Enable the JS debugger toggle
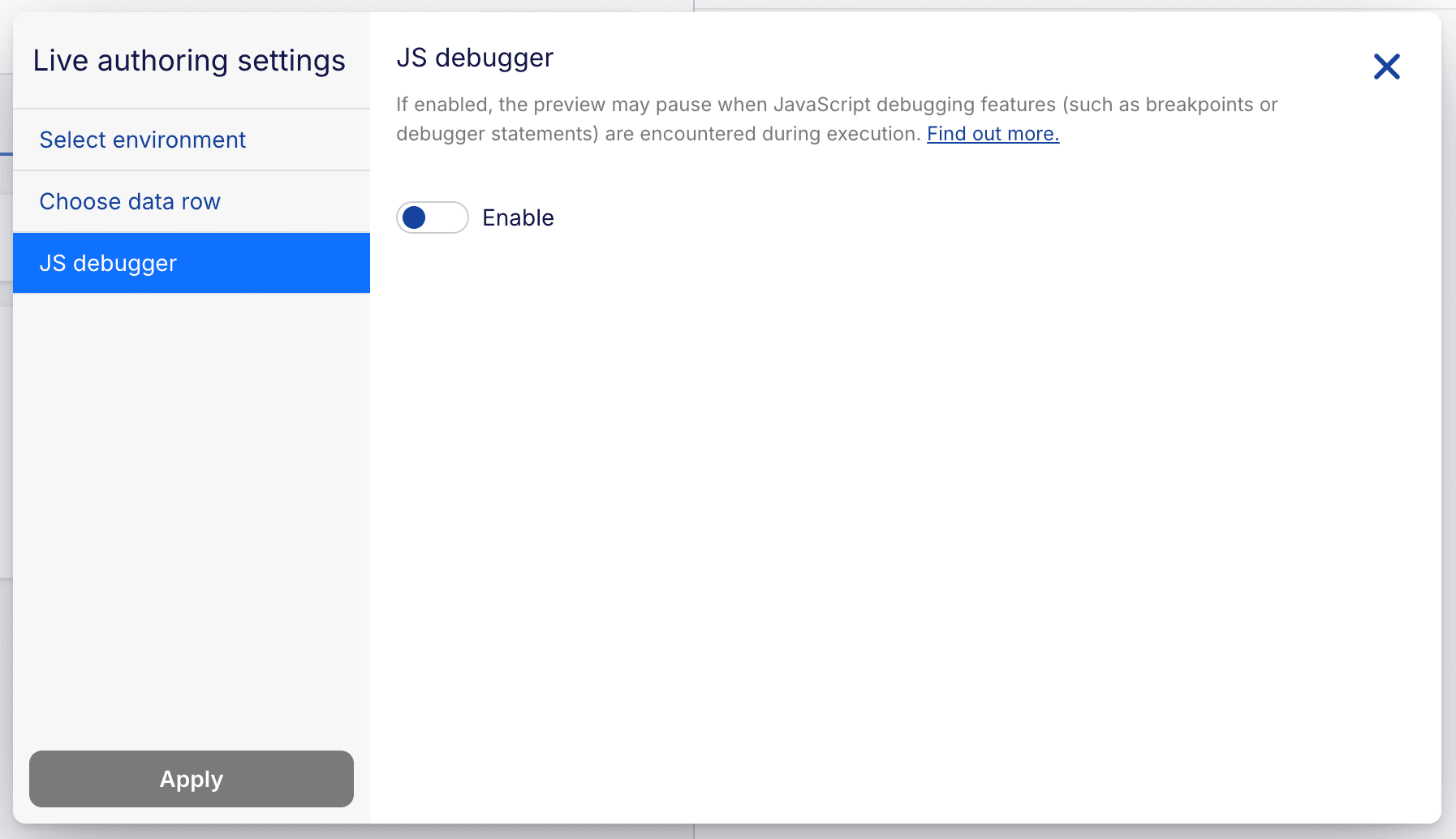The width and height of the screenshot is (1456, 839). [x=433, y=217]
